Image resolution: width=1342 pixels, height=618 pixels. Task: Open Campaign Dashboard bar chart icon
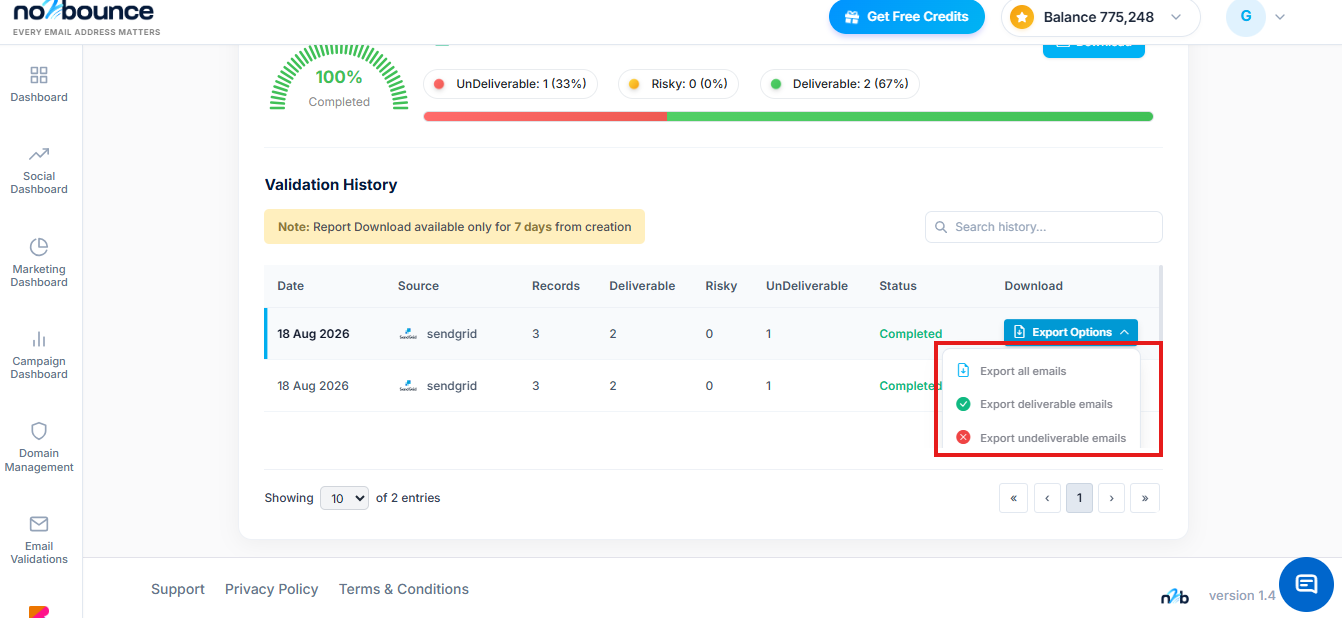[39, 339]
